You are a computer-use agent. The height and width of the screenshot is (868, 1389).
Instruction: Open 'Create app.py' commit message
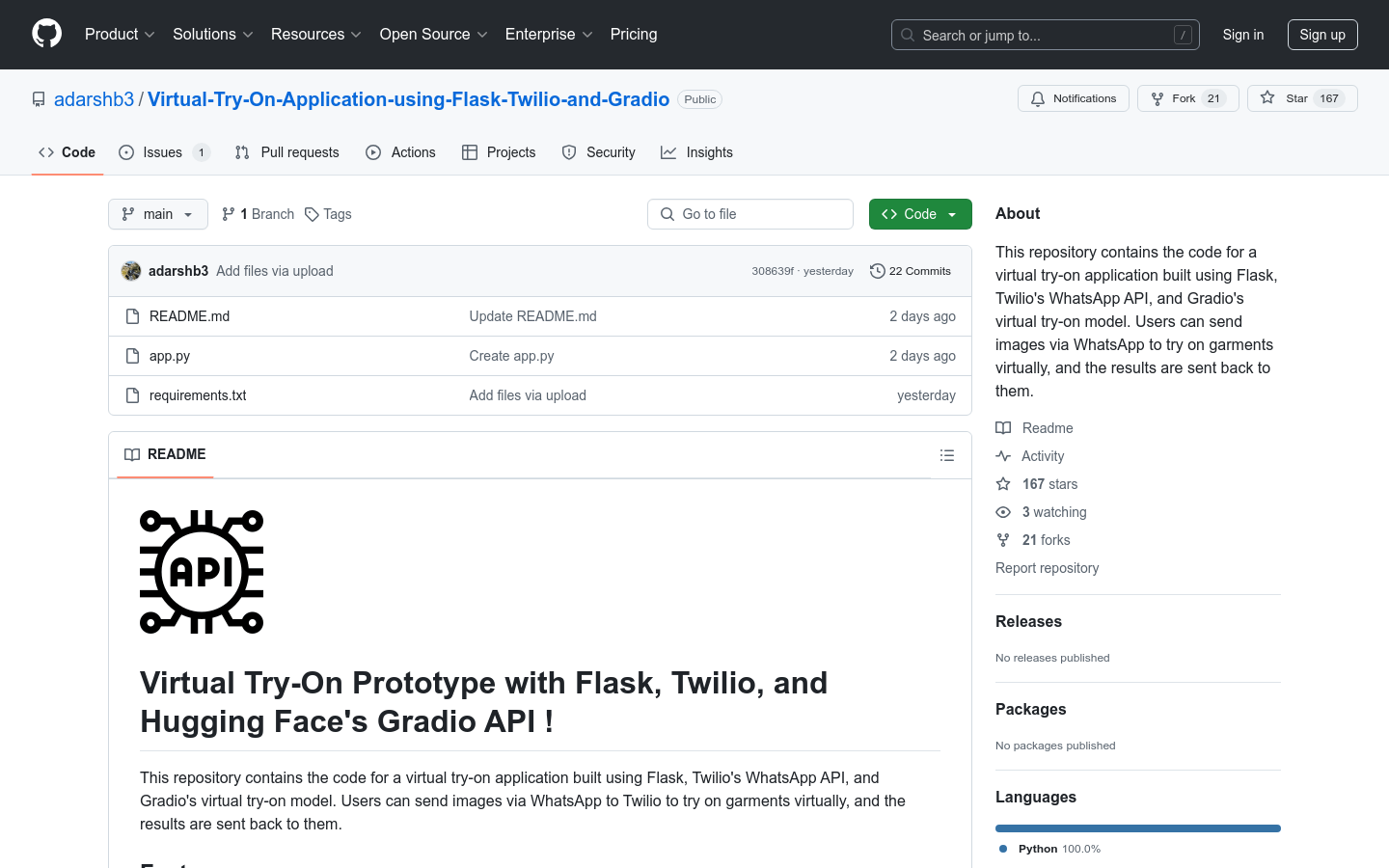[x=511, y=356]
